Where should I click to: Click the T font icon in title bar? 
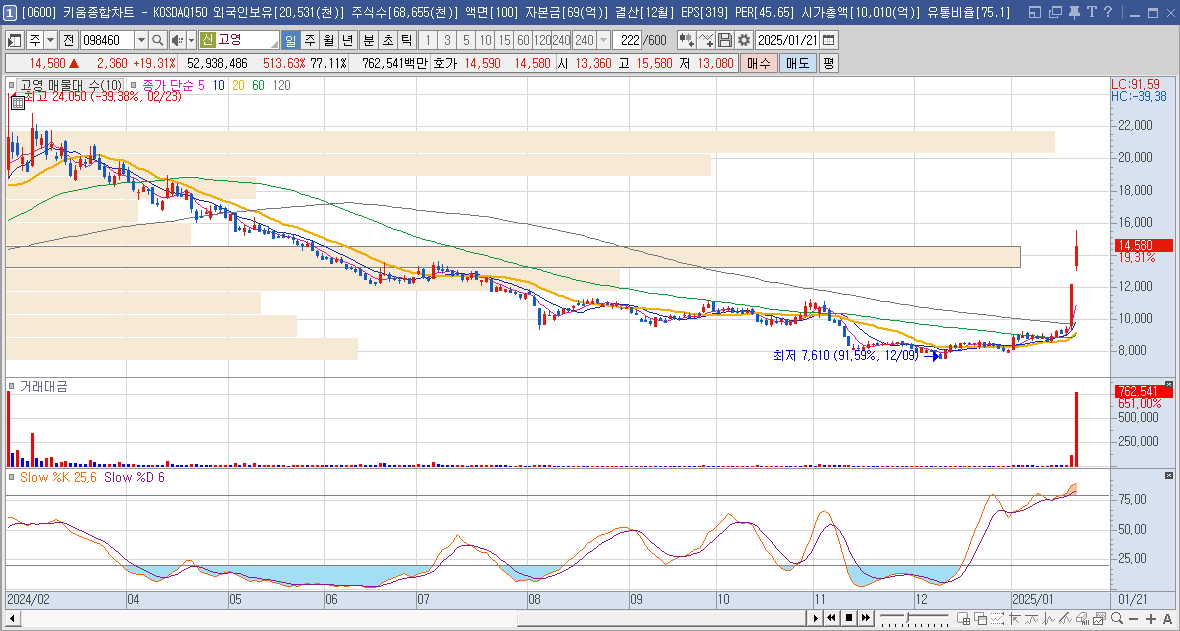coord(1090,12)
